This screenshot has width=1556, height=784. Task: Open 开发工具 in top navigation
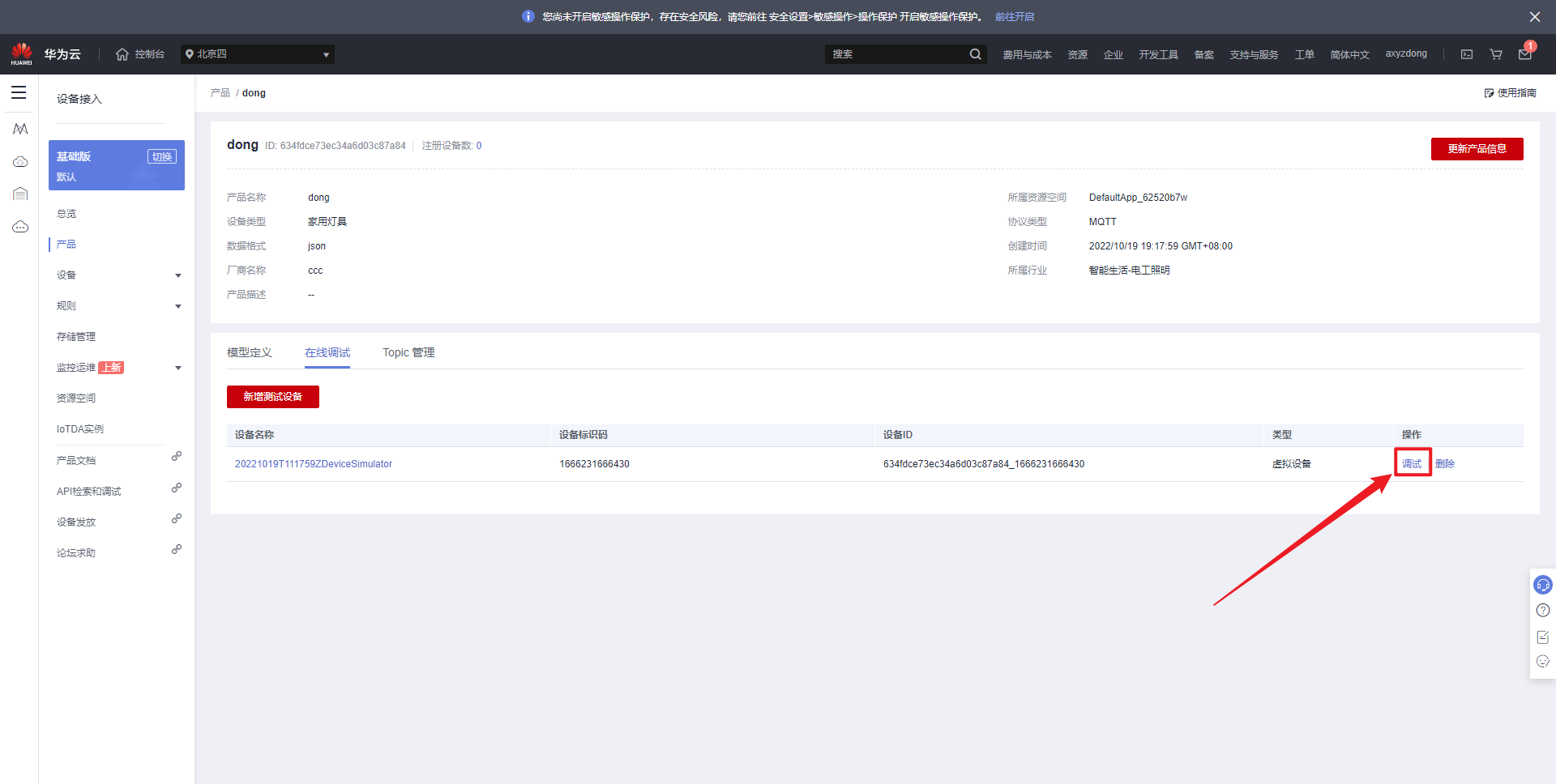click(1158, 54)
